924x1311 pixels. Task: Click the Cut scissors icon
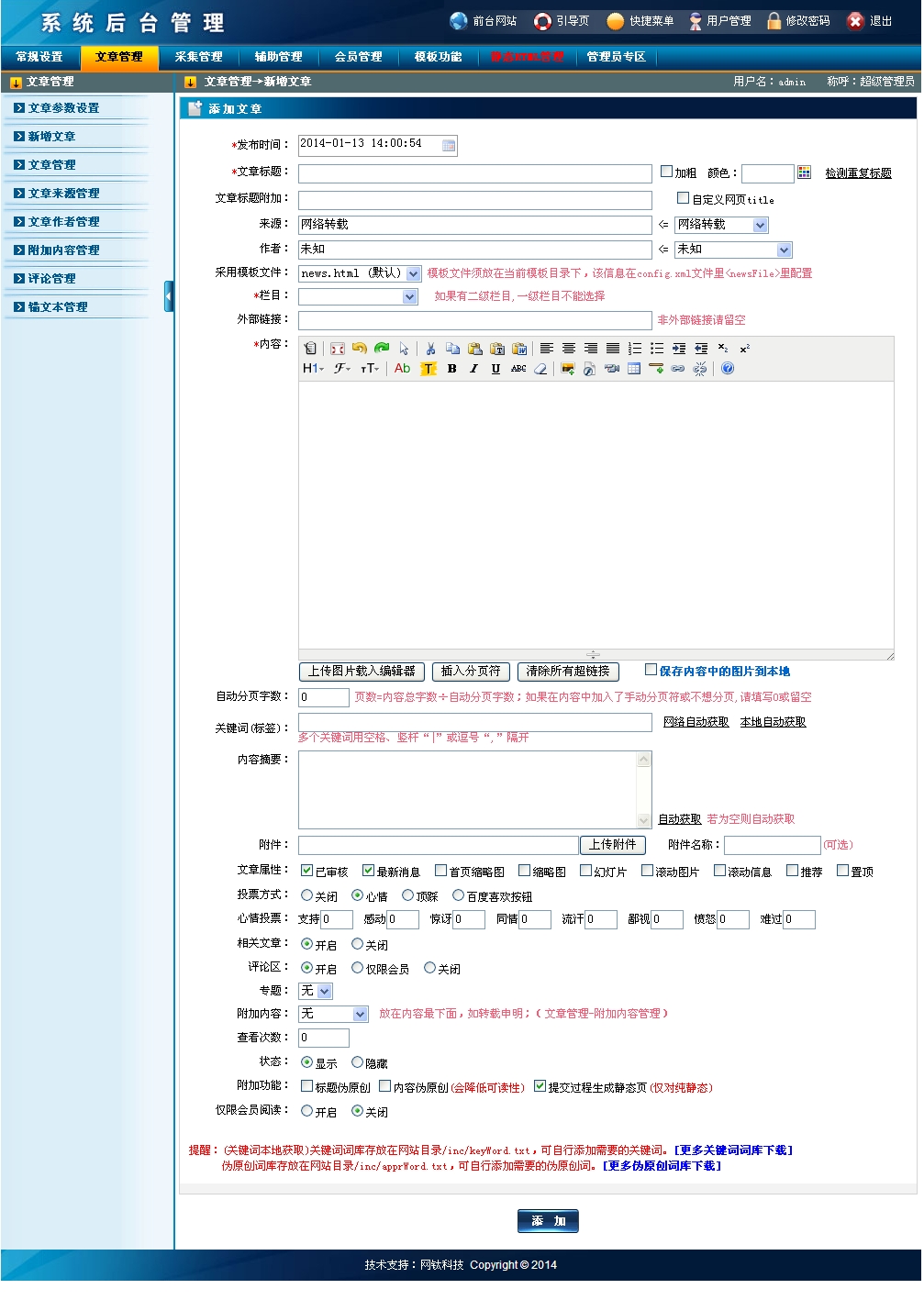(430, 349)
